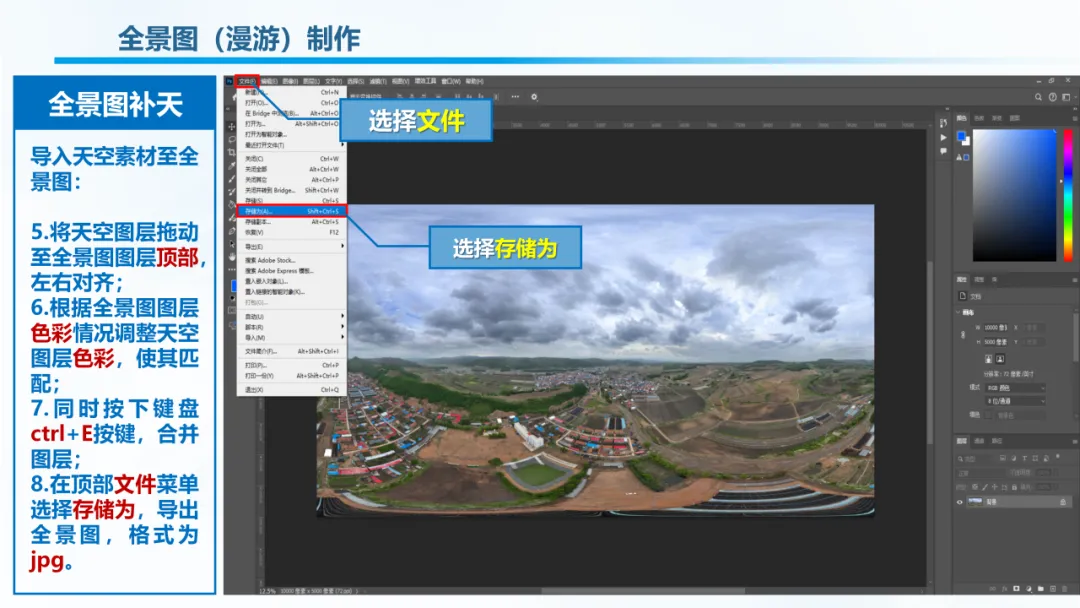Click the search magnifier icon at top right
Image resolution: width=1080 pixels, height=608 pixels.
click(x=1038, y=97)
